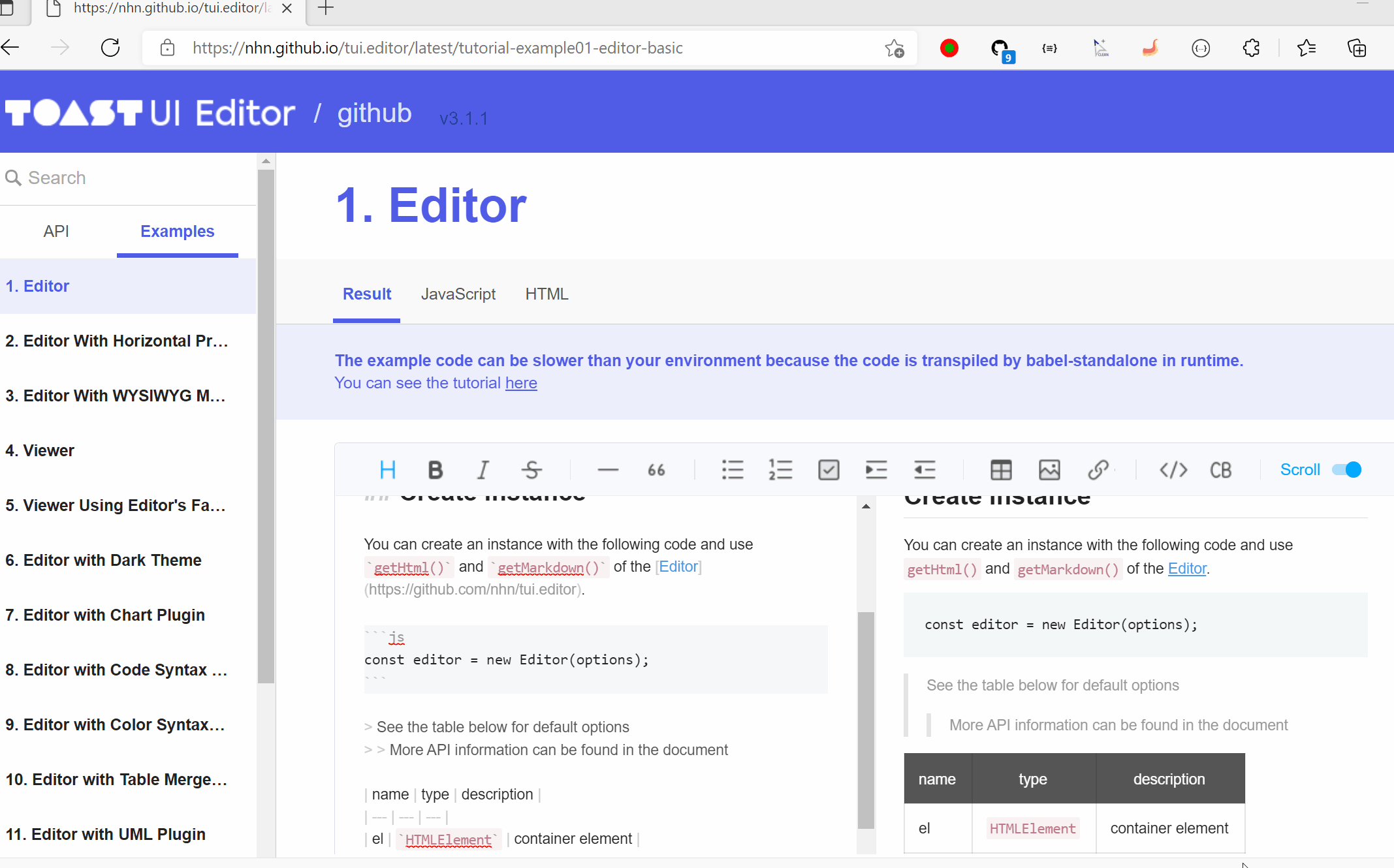Insert a code block with the CB button

(x=1220, y=469)
